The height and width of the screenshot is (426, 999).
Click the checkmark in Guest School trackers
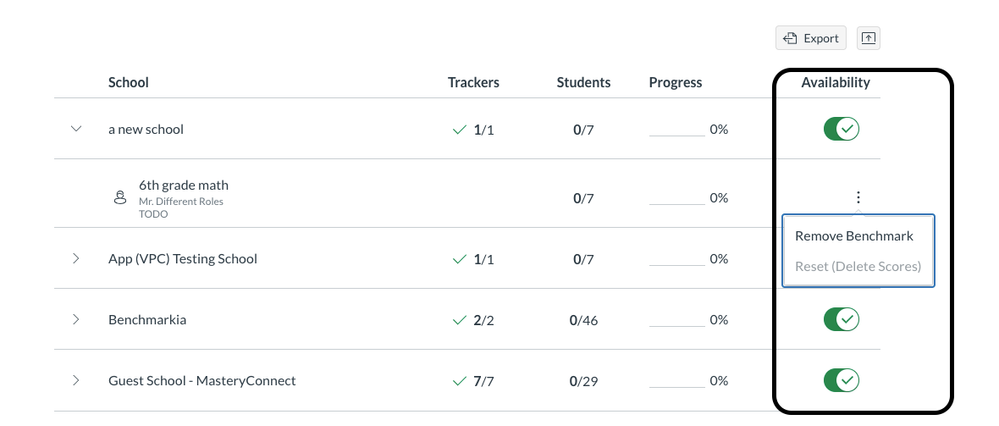460,381
